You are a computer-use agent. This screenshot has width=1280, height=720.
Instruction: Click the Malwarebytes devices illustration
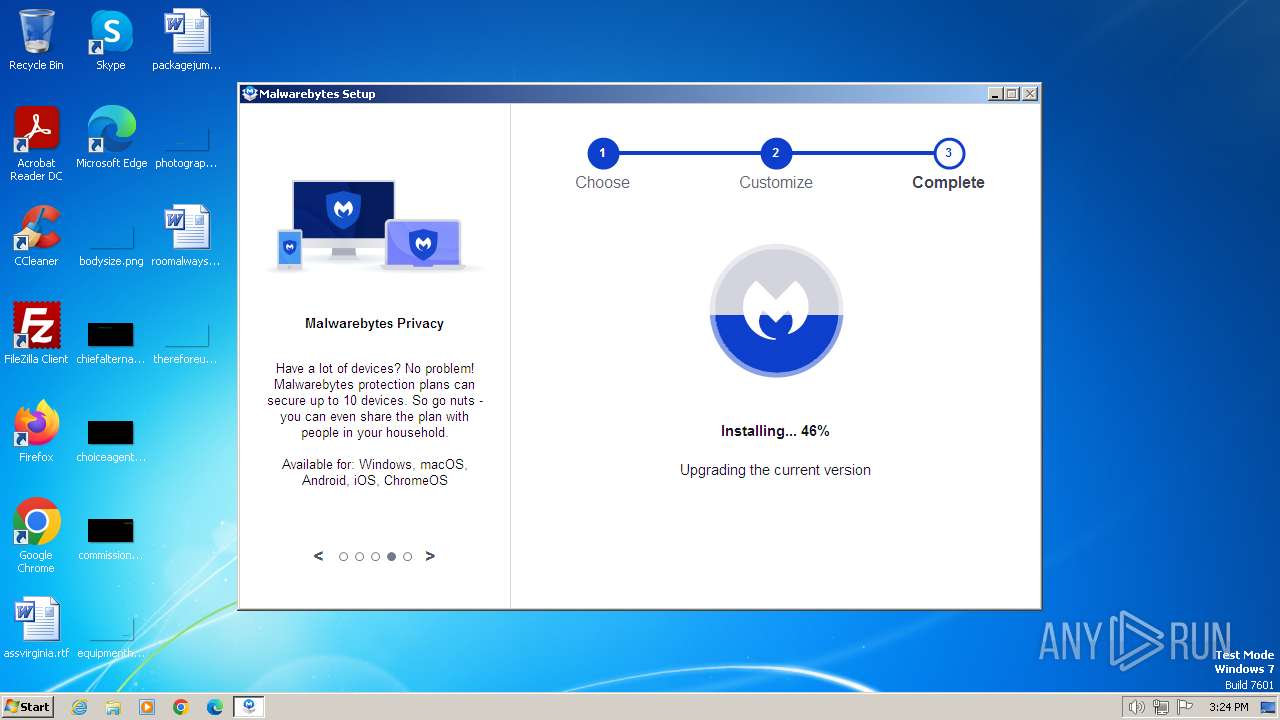pos(374,225)
